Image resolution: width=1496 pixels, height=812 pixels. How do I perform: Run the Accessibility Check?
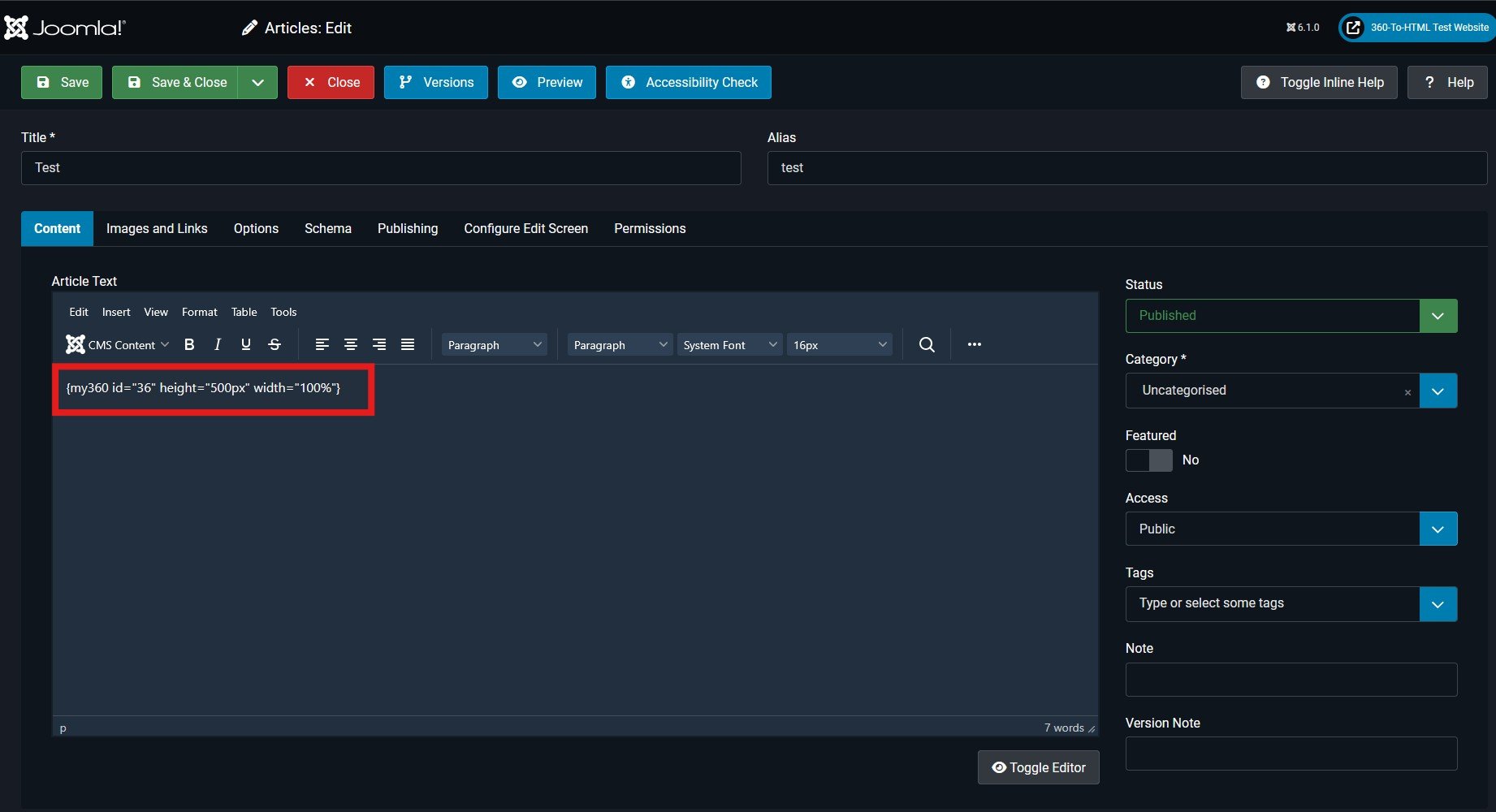coord(689,82)
